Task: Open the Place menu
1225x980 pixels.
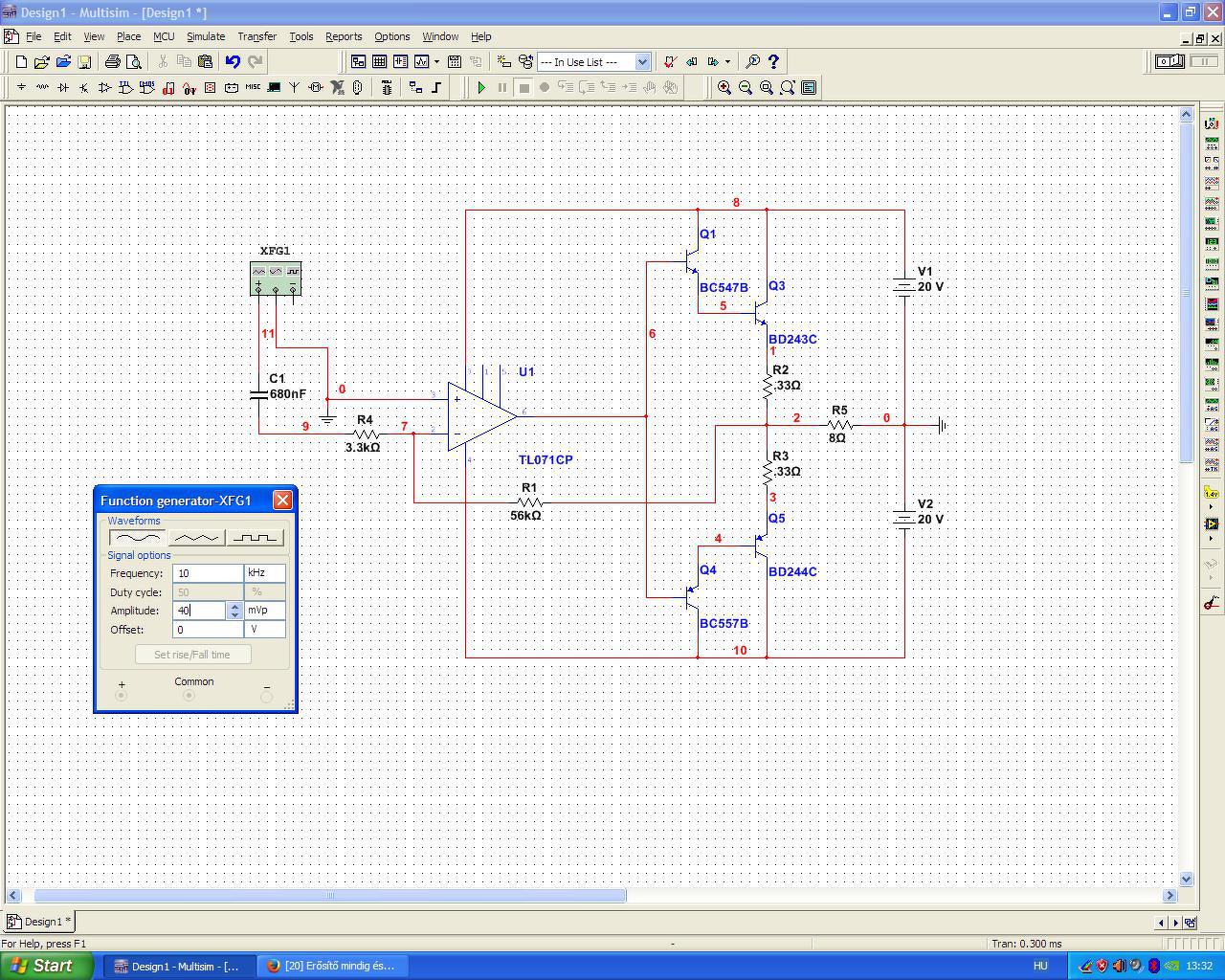Action: point(128,36)
